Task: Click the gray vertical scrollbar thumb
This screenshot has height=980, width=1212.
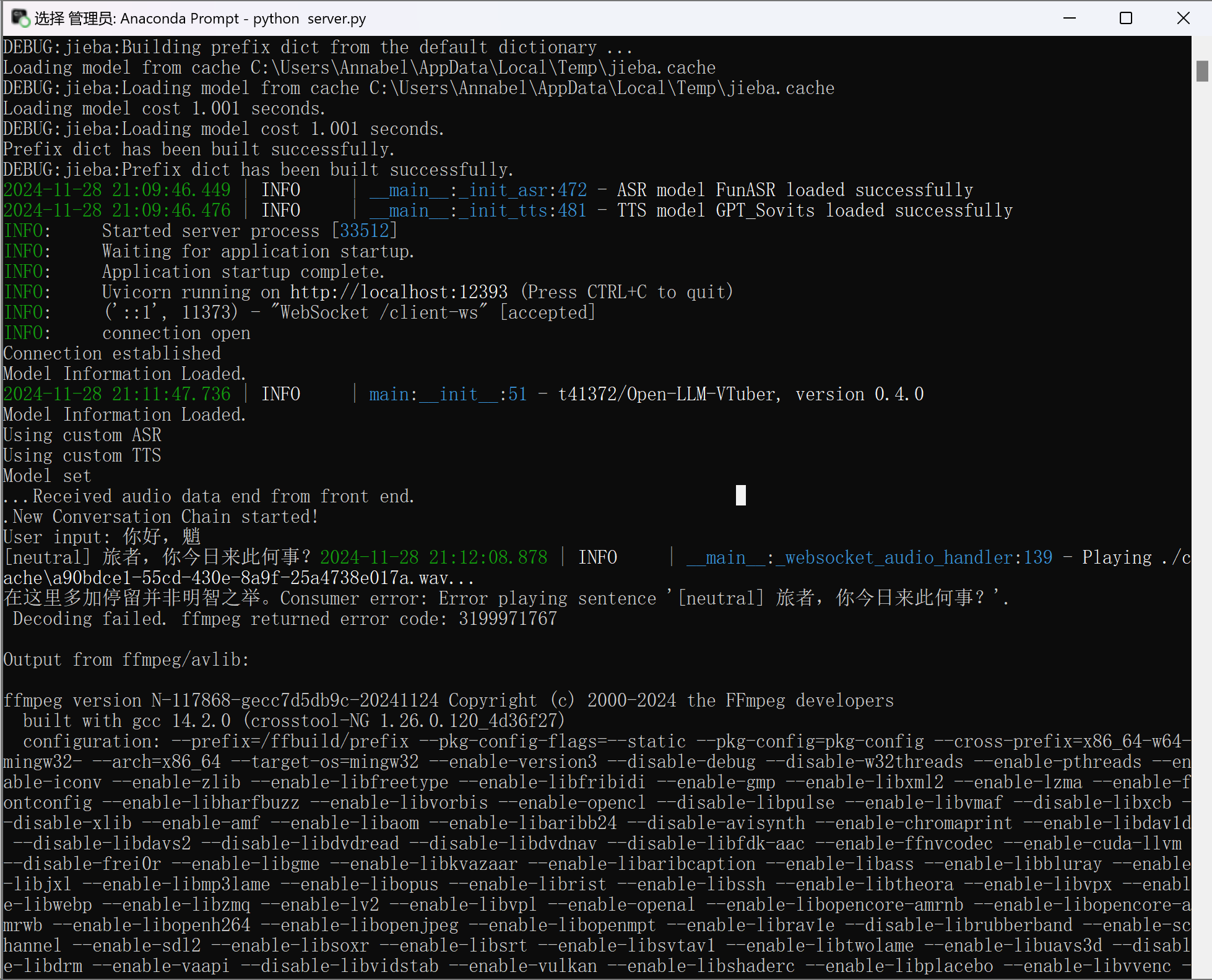Action: coord(1201,71)
